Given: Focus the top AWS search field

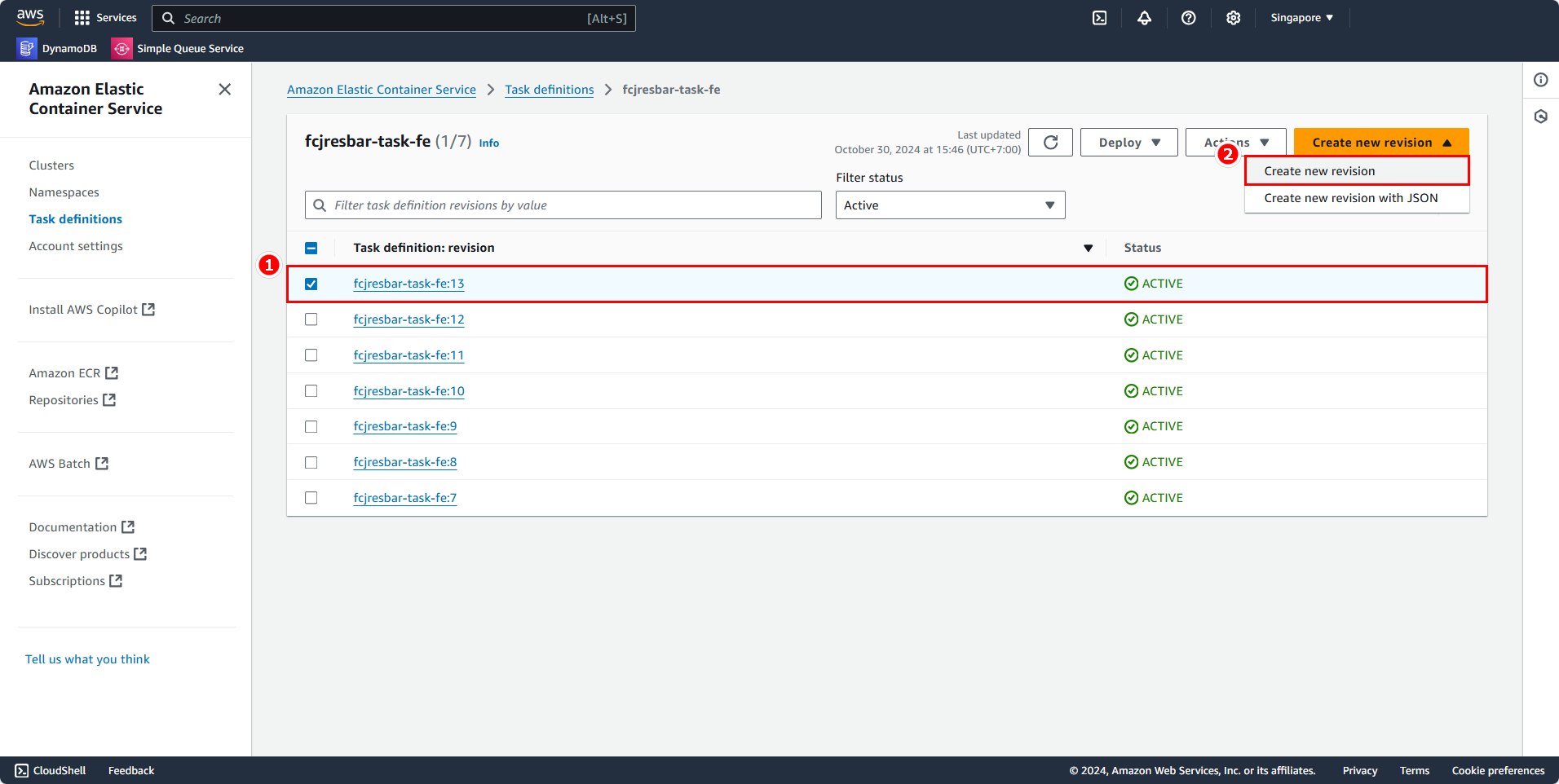Looking at the screenshot, I should pos(393,18).
